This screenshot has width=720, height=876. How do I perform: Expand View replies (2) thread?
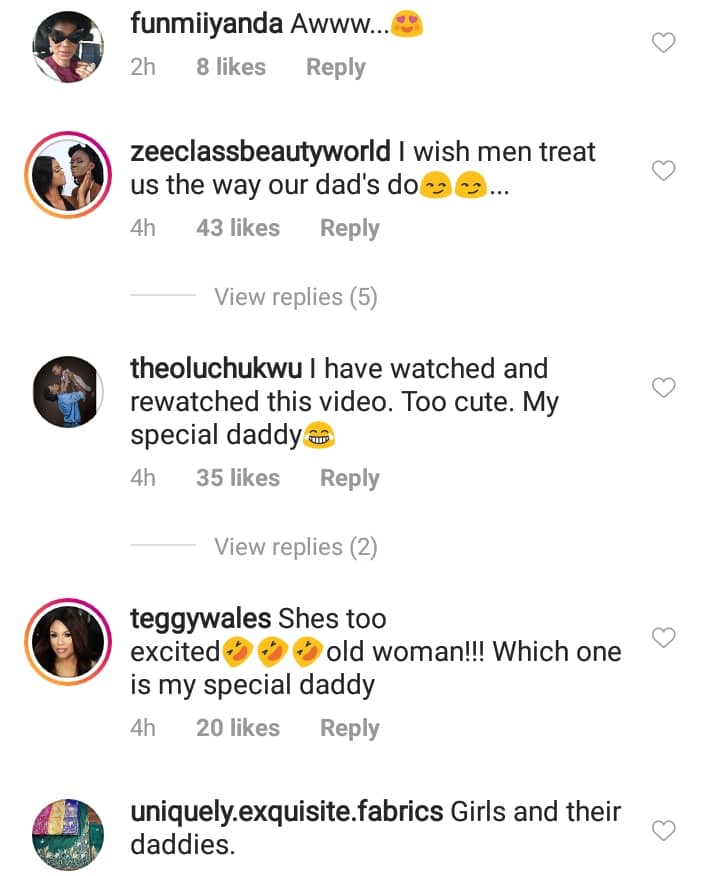click(295, 547)
